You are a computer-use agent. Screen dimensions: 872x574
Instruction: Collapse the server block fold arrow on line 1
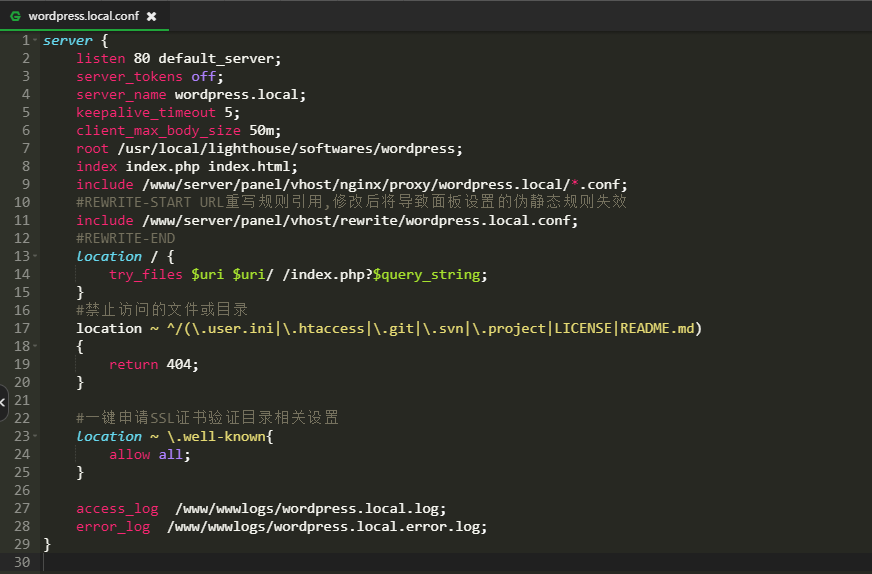point(36,40)
